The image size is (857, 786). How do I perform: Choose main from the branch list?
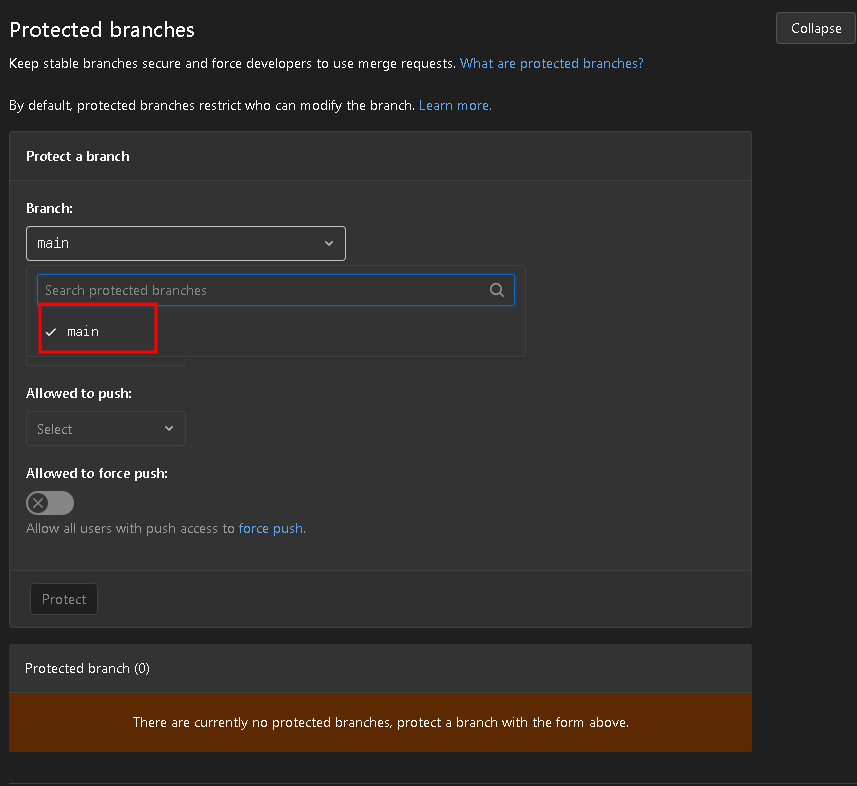[83, 332]
